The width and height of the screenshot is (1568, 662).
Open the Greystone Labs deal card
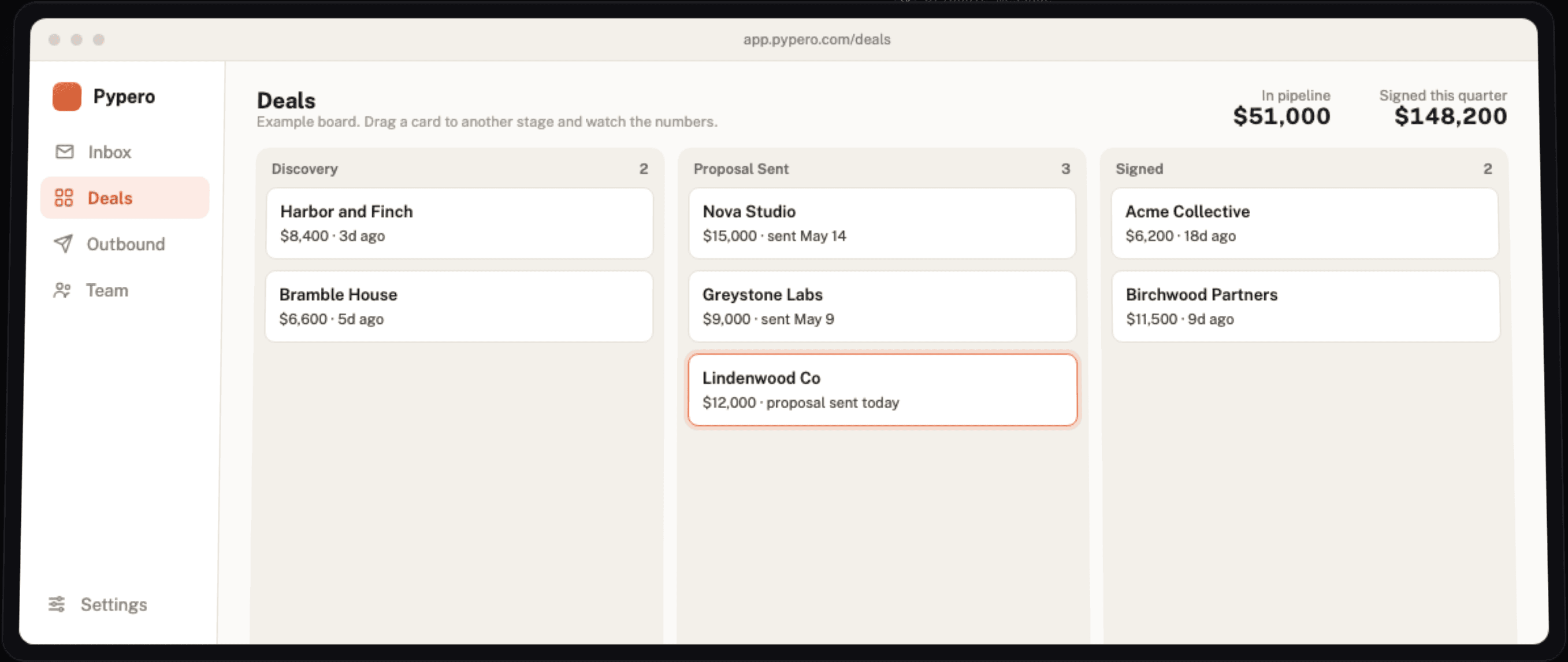click(882, 307)
